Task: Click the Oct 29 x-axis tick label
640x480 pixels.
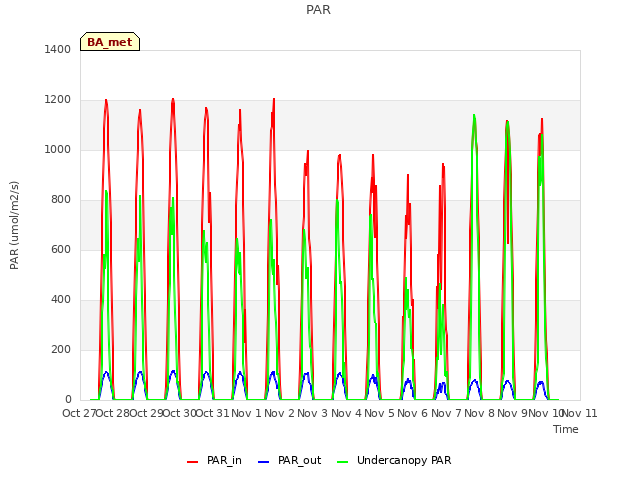Action: point(146,413)
